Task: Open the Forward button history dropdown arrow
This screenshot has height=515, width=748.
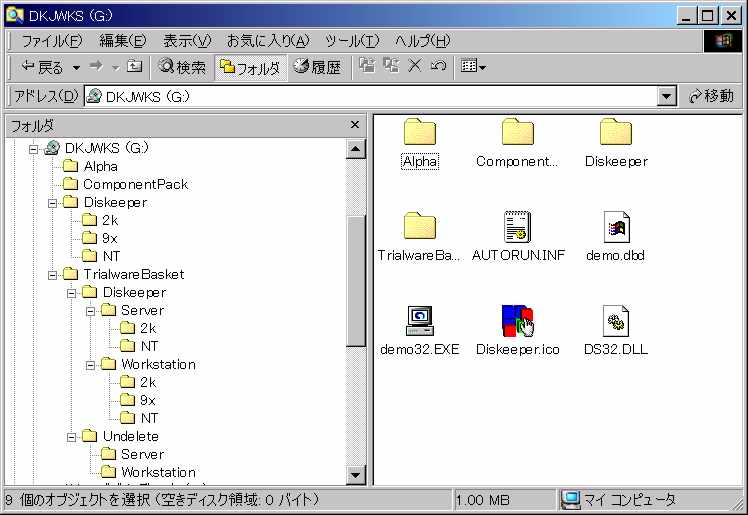Action: coord(115,67)
